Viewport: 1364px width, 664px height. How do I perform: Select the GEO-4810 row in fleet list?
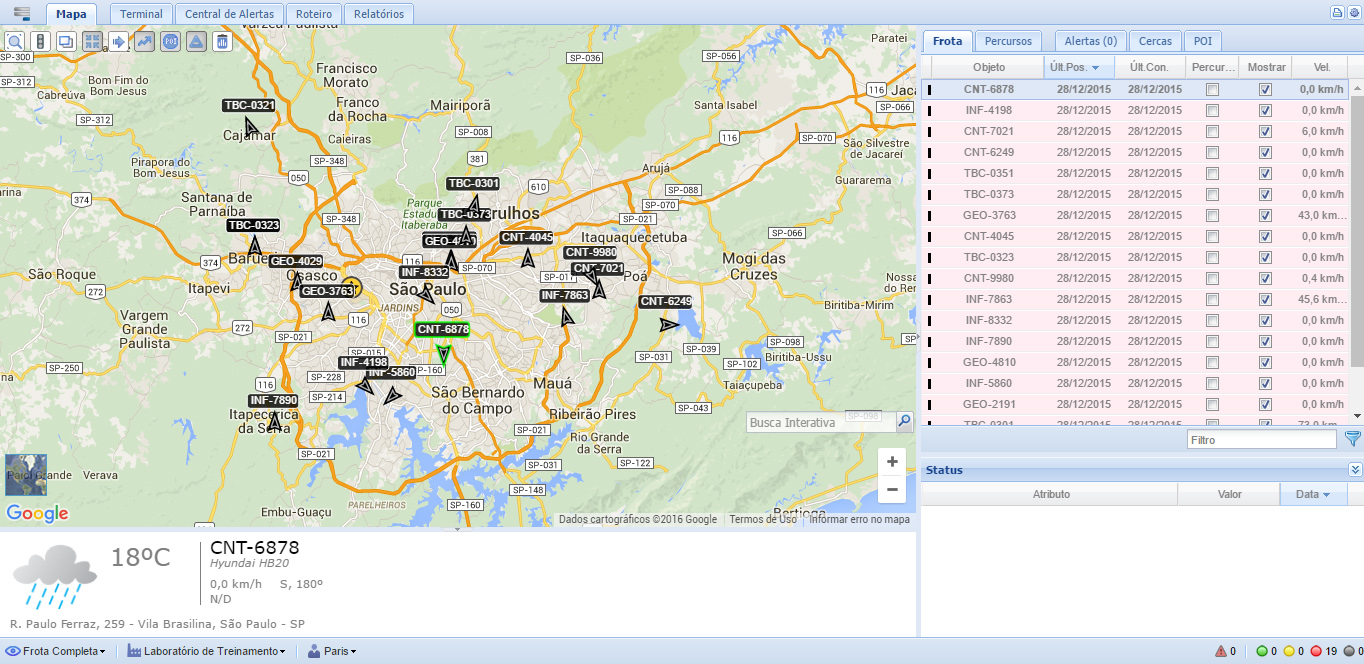tap(1136, 362)
